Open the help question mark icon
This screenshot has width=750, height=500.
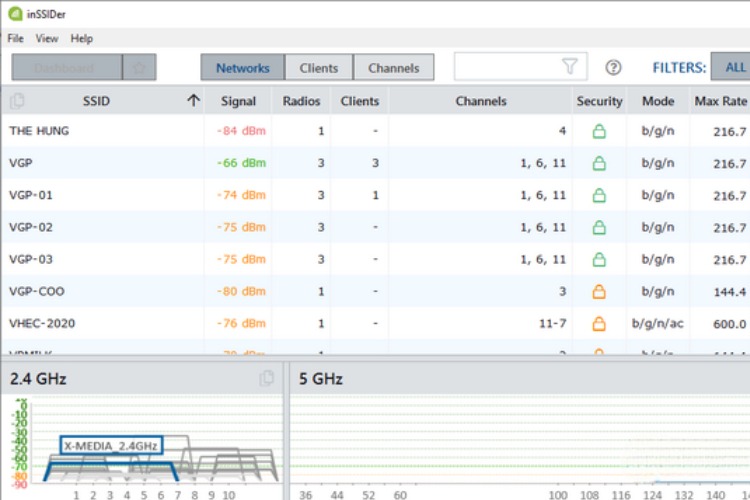[x=614, y=67]
